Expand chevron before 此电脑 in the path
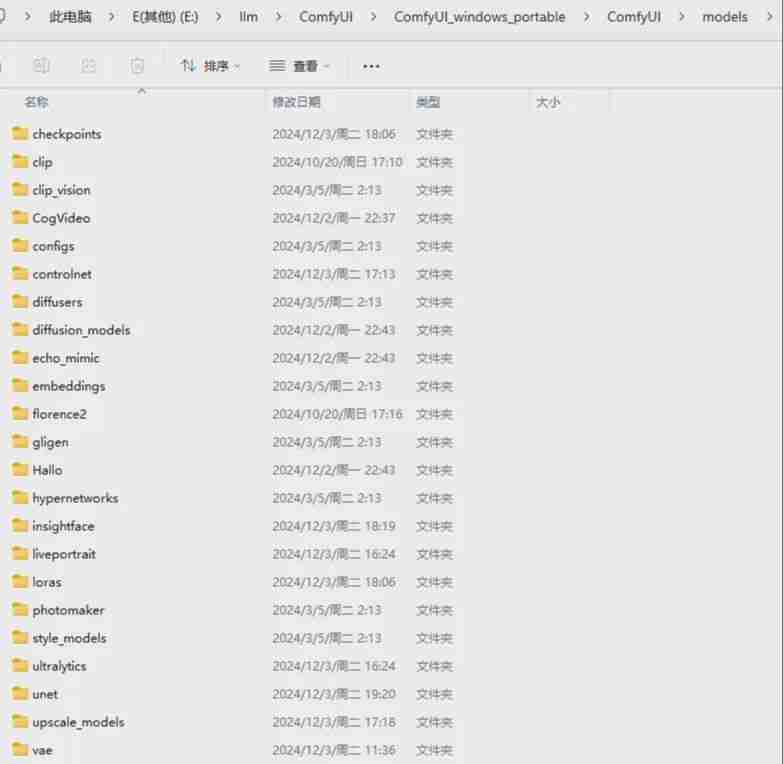The image size is (783, 764). point(27,17)
